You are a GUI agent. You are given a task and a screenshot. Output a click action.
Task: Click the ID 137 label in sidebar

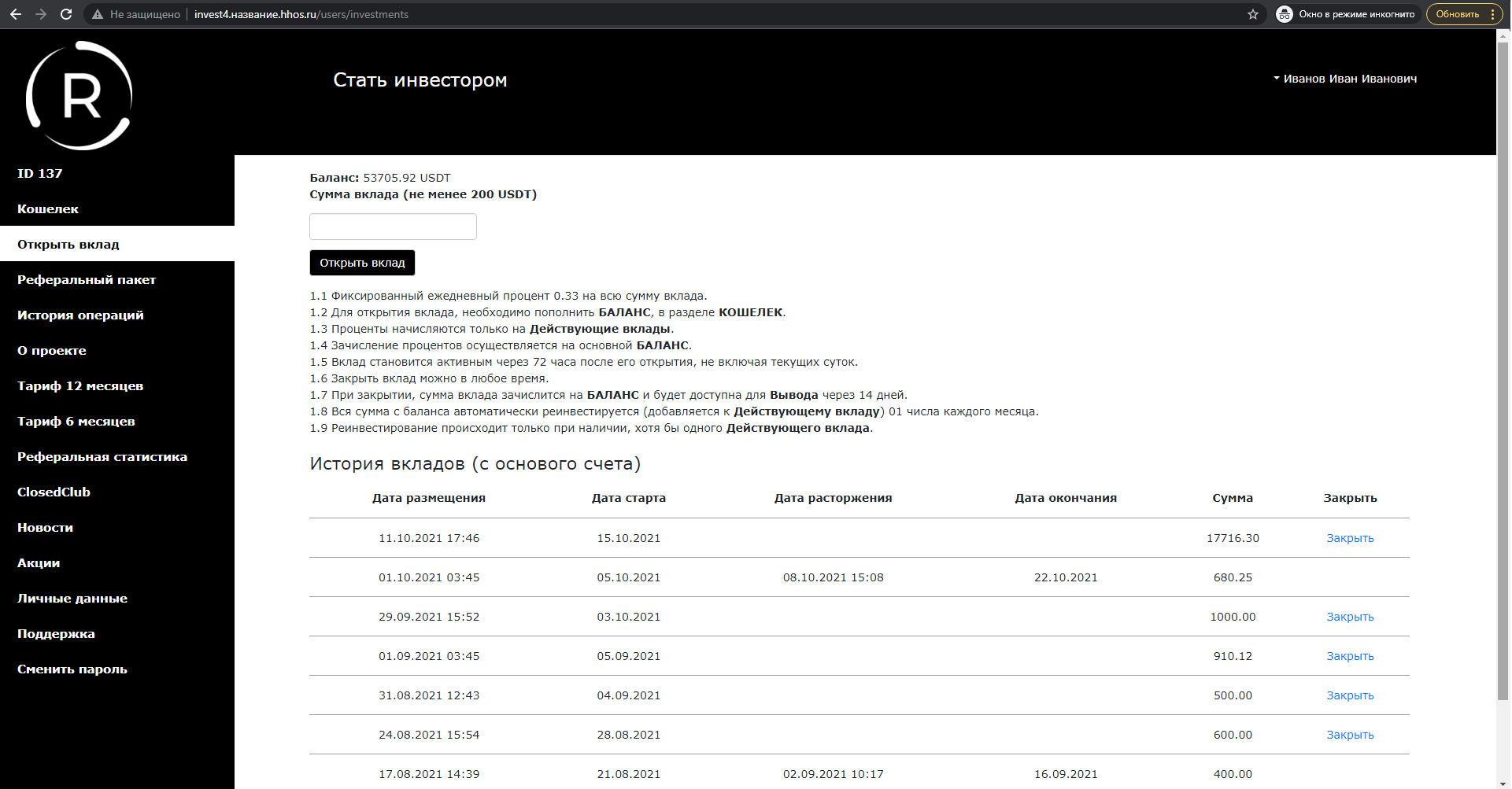point(40,173)
